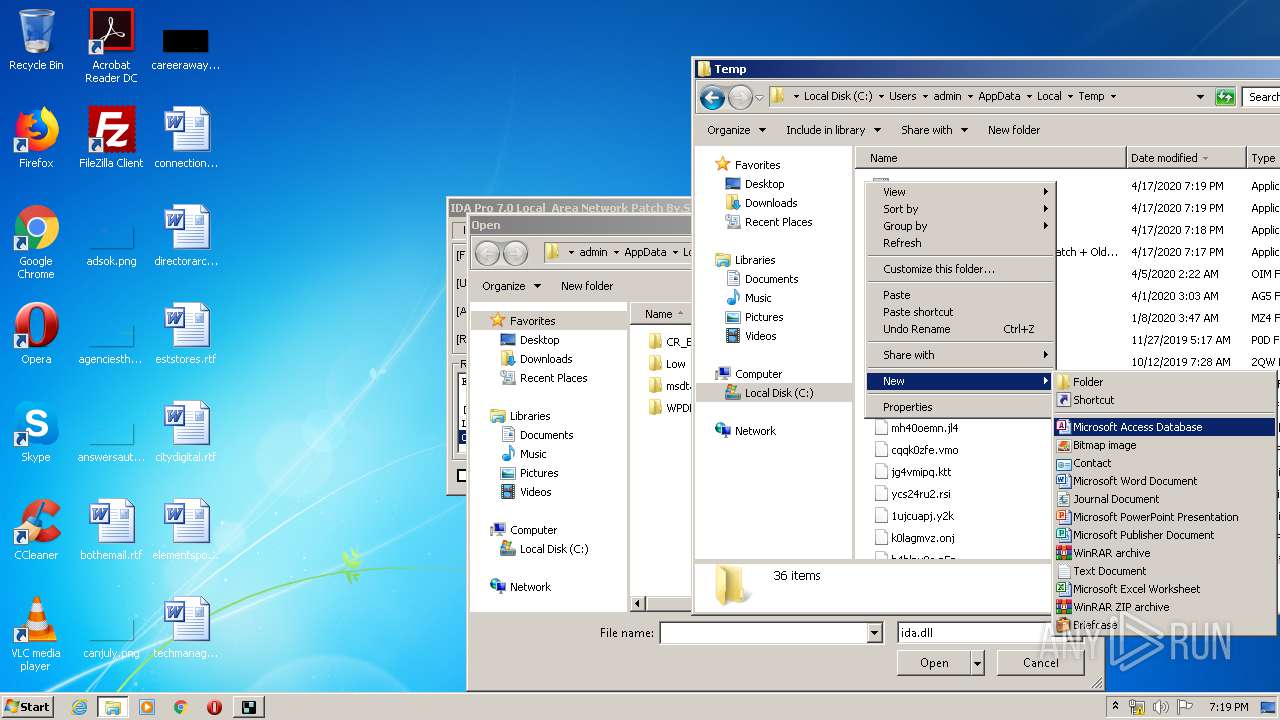Open Windows Explorer from taskbar

[x=113, y=707]
